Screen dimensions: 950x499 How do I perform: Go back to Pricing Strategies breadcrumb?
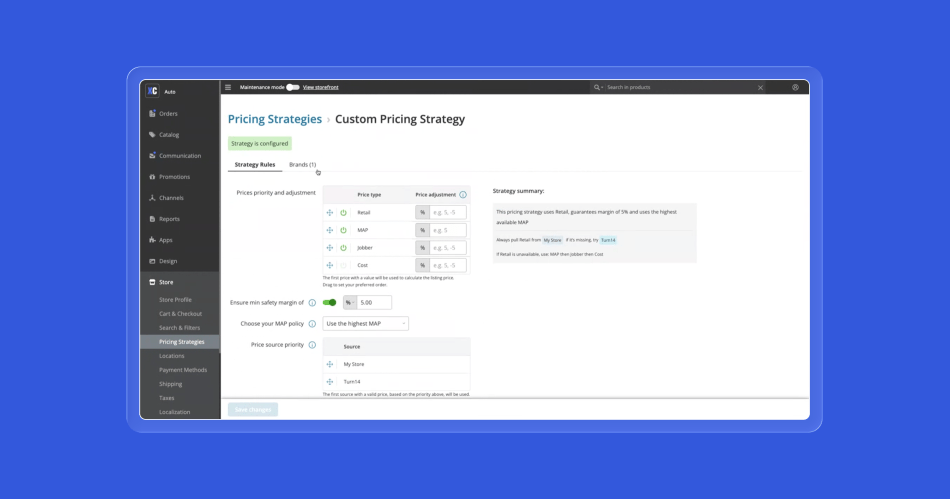275,119
